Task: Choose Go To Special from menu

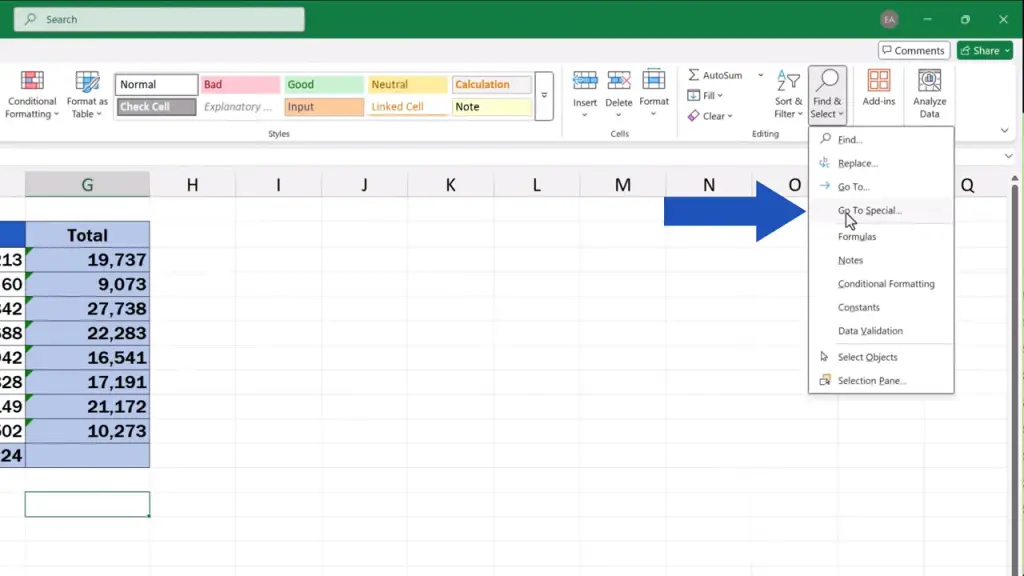Action: (869, 211)
